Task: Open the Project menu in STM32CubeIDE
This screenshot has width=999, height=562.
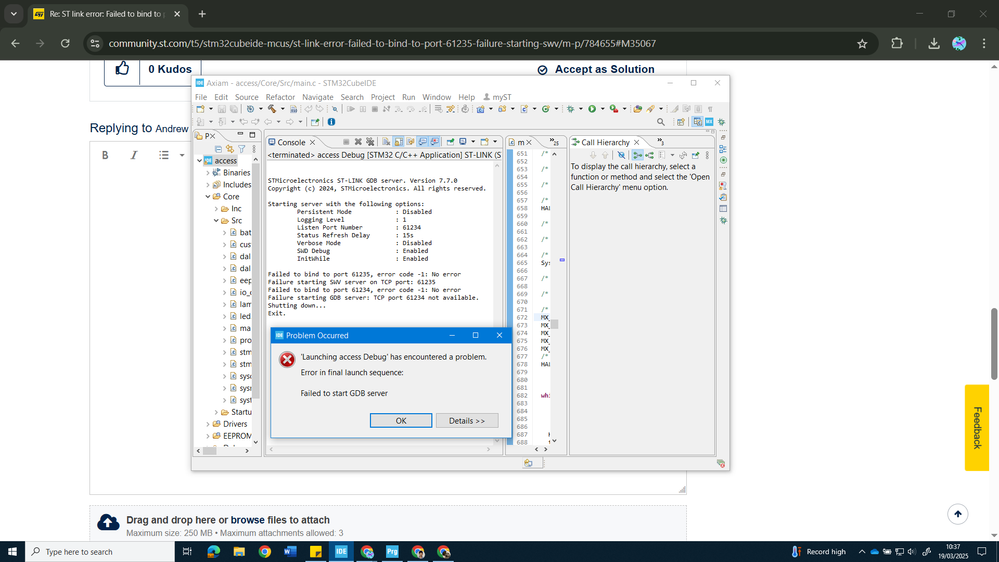Action: (x=382, y=97)
